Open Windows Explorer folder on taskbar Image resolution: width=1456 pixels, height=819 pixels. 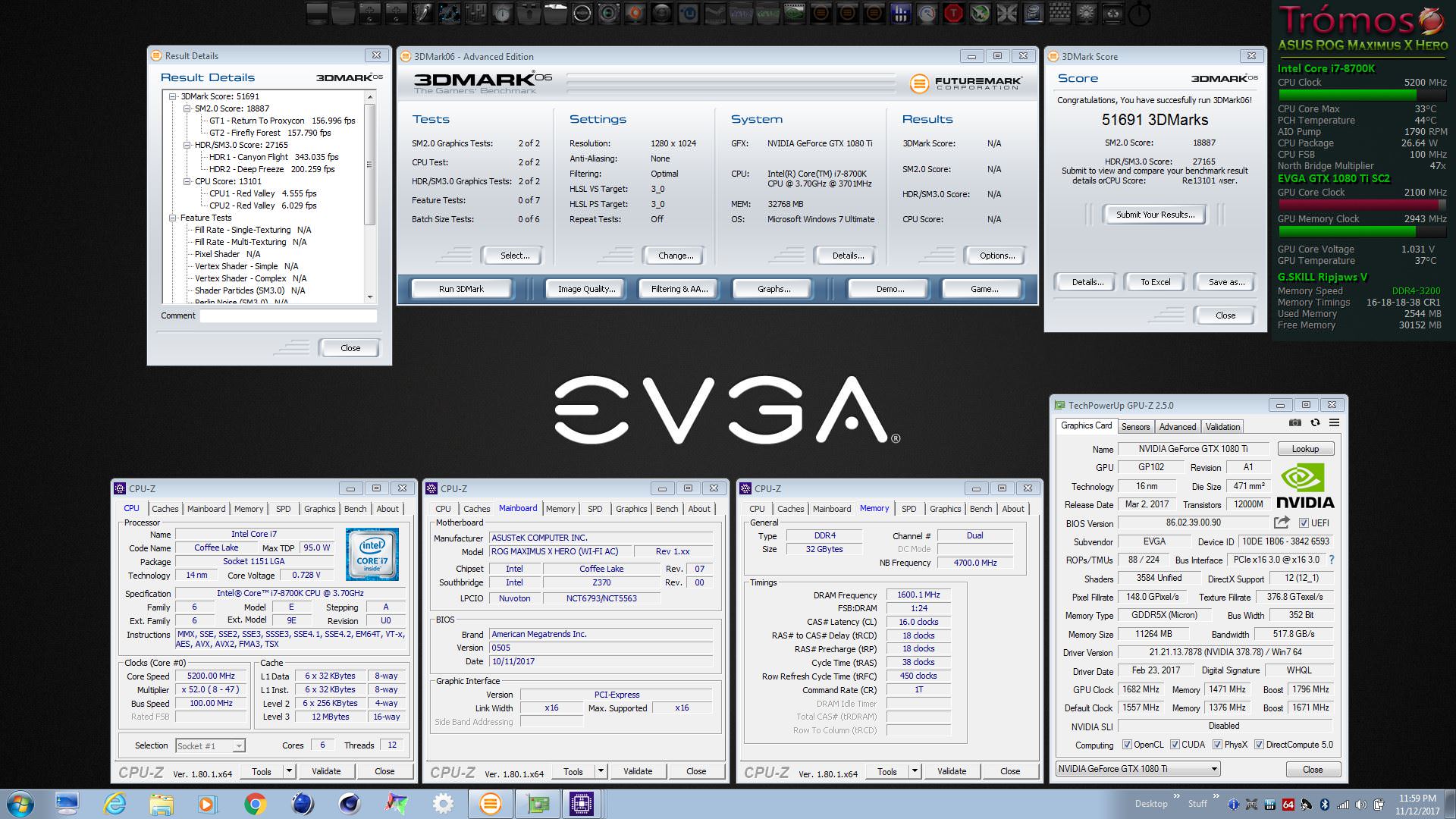tap(161, 804)
